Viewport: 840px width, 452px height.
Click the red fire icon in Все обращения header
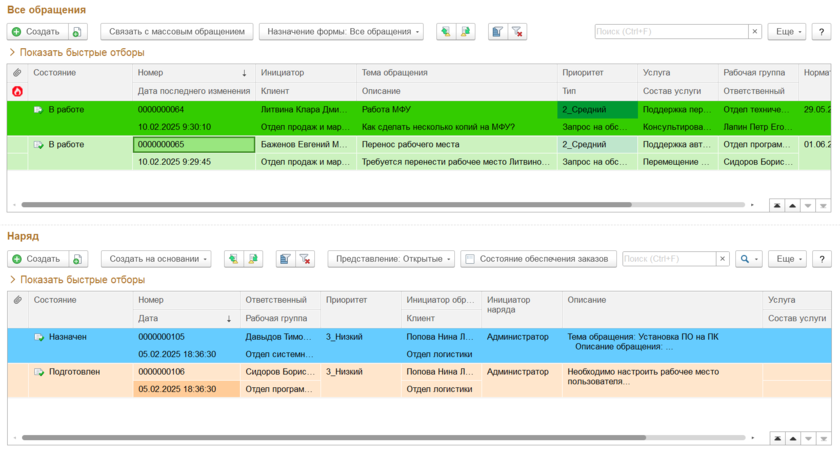(17, 91)
